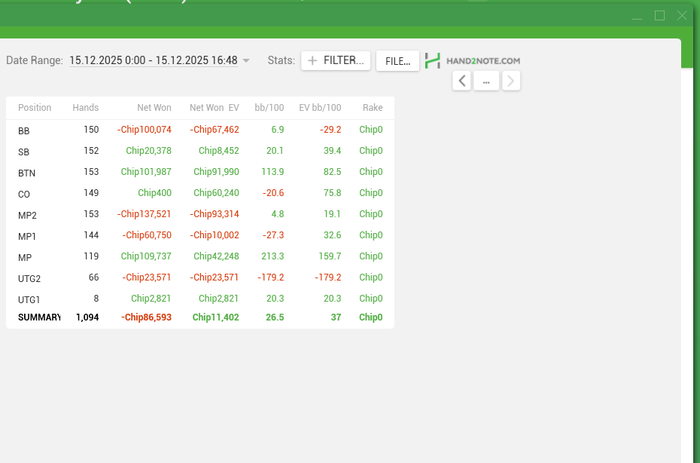Click summary Net Won -Chip86,593
Viewport: 700px width, 463px height.
click(146, 317)
